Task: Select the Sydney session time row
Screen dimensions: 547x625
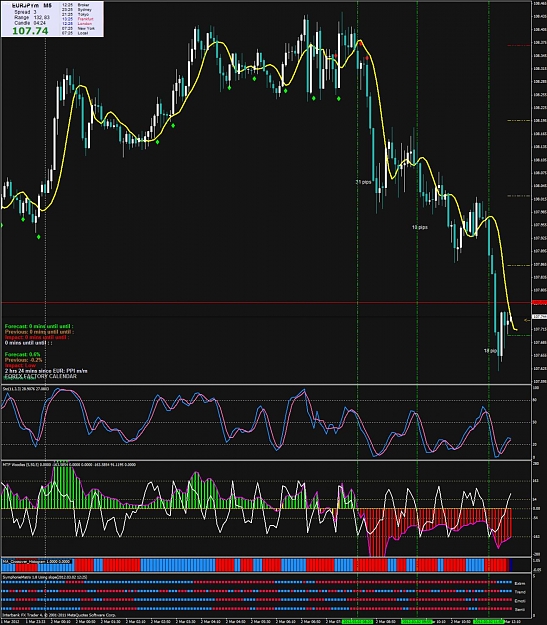Action: [77, 10]
